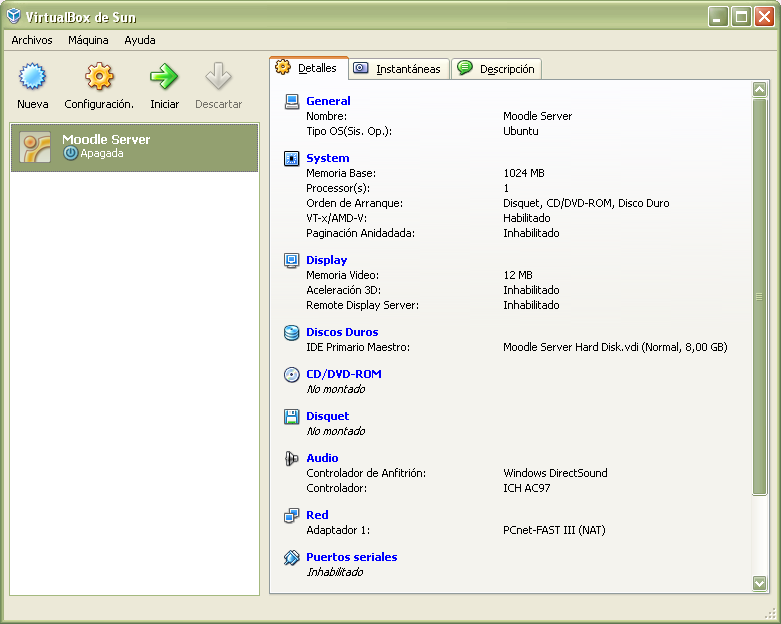Click the scroll-up arrow of the details pane

click(759, 89)
